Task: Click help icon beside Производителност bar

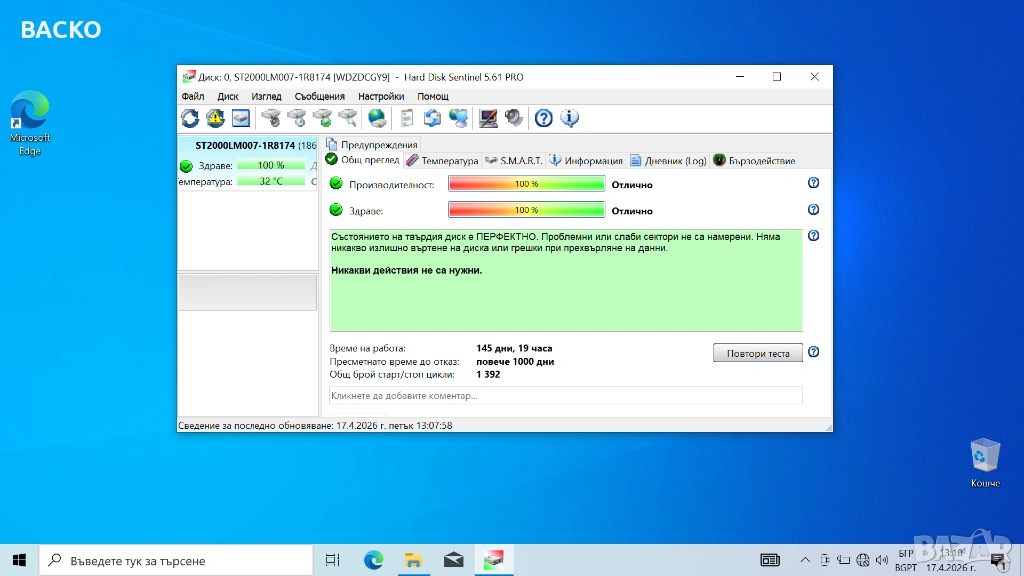Action: 813,183
